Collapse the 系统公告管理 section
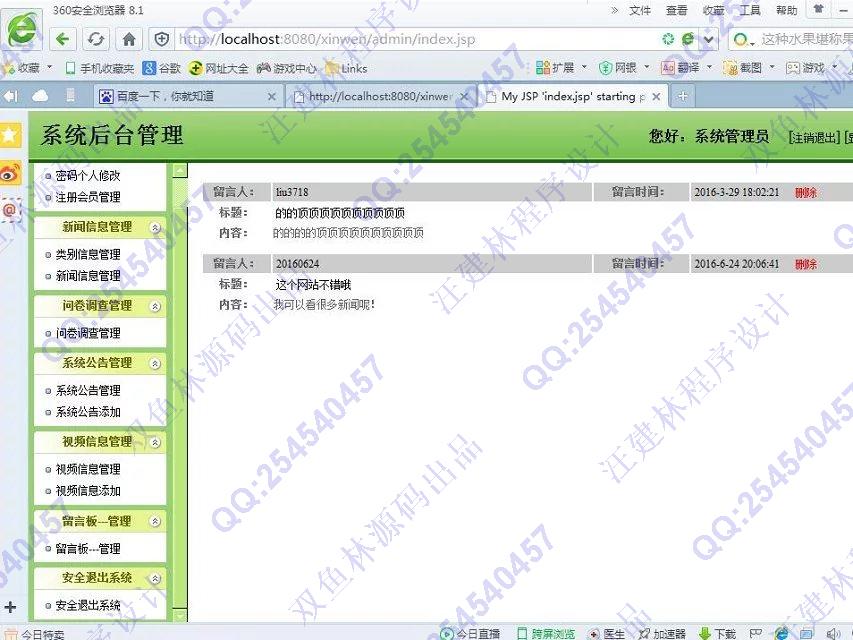853x640 pixels. (x=155, y=364)
